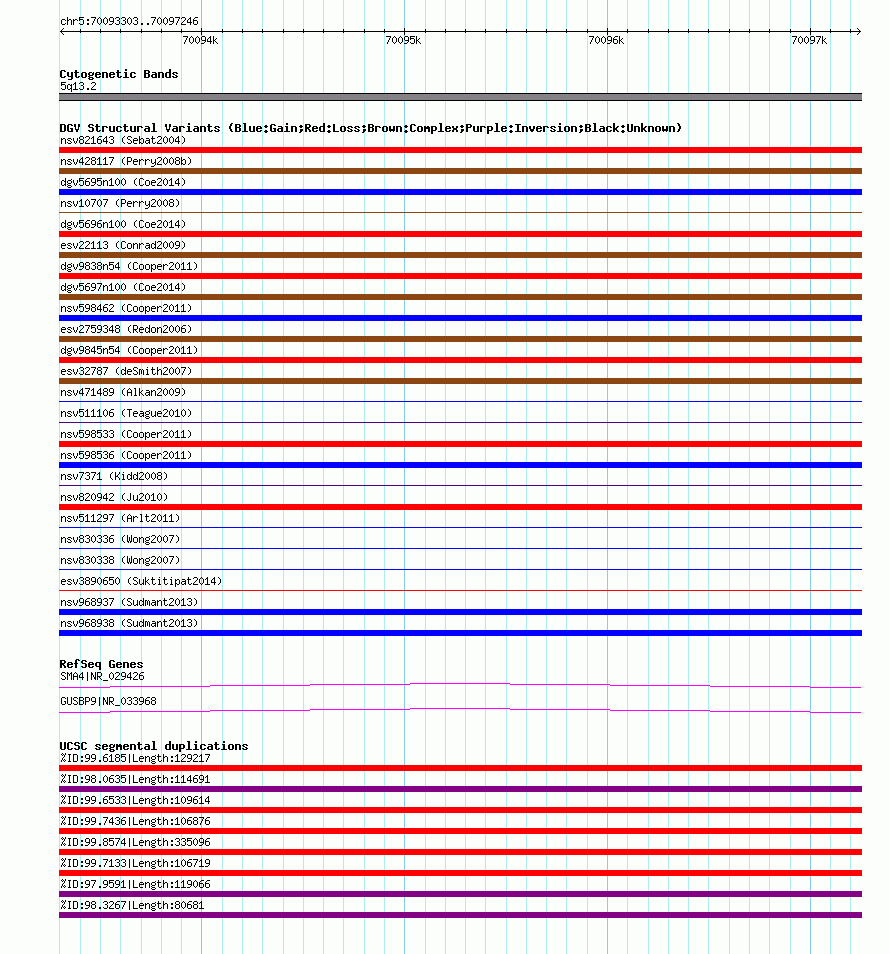Open dgv9838n54 (Cooper2011) variant label
Screen dimensions: 890x954
(x=129, y=266)
